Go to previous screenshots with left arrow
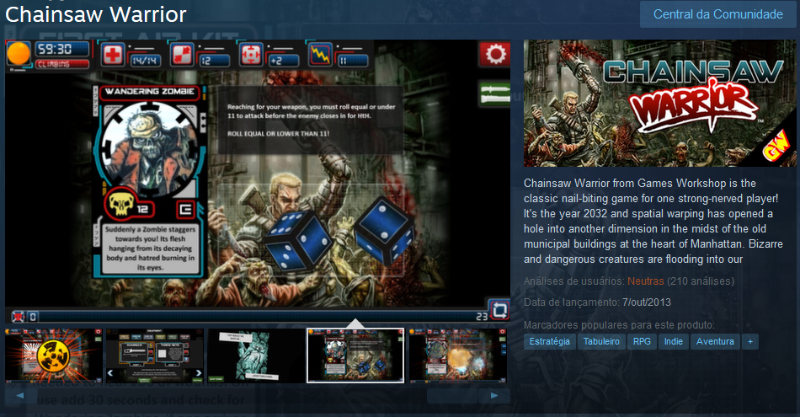This screenshot has height=417, width=800. tap(20, 396)
